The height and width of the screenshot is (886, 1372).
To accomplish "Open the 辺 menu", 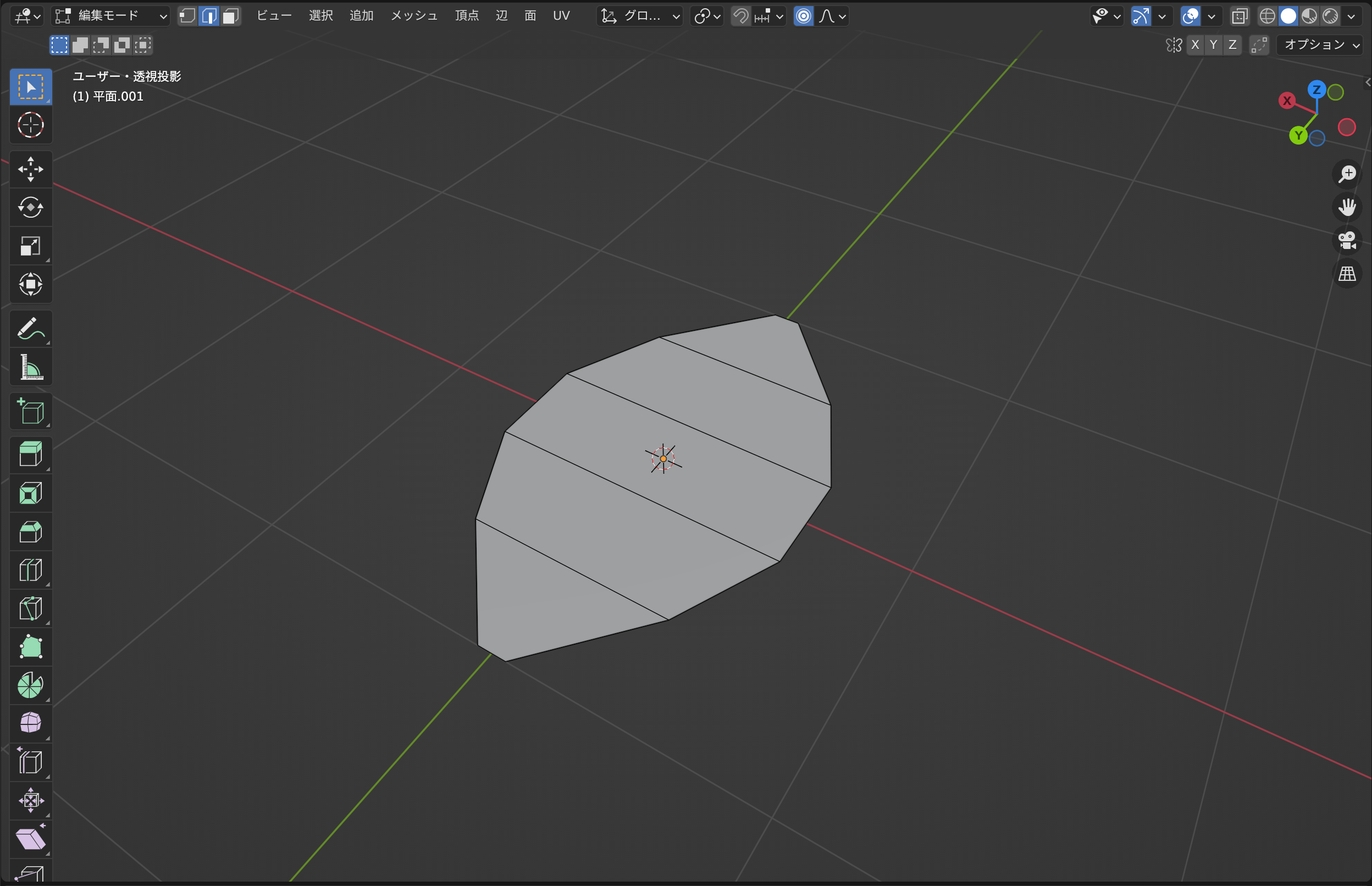I will (502, 16).
